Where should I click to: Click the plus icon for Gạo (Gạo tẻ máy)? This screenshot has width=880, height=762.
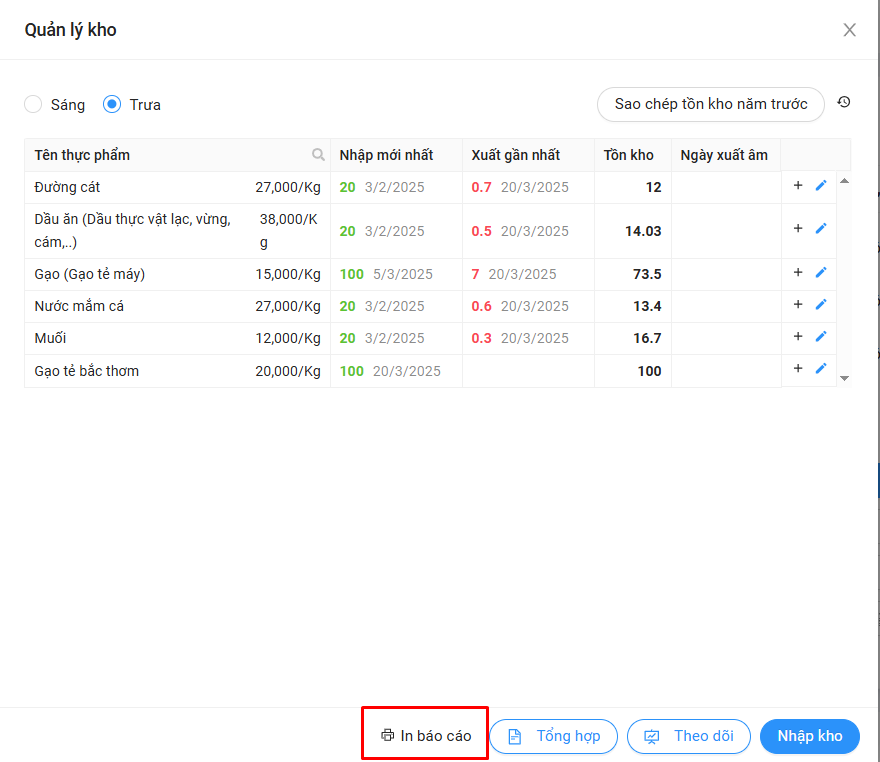tap(798, 272)
